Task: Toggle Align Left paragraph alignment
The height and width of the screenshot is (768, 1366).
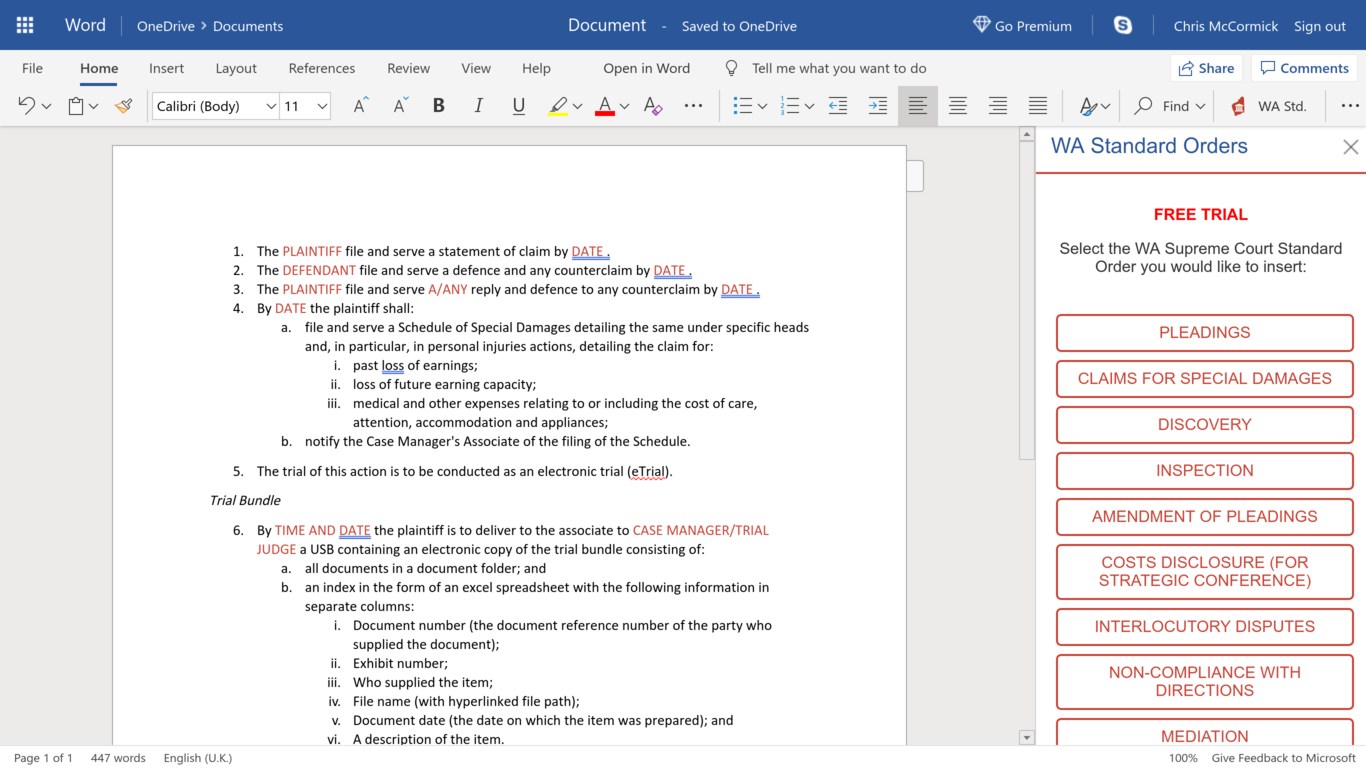Action: coord(918,106)
